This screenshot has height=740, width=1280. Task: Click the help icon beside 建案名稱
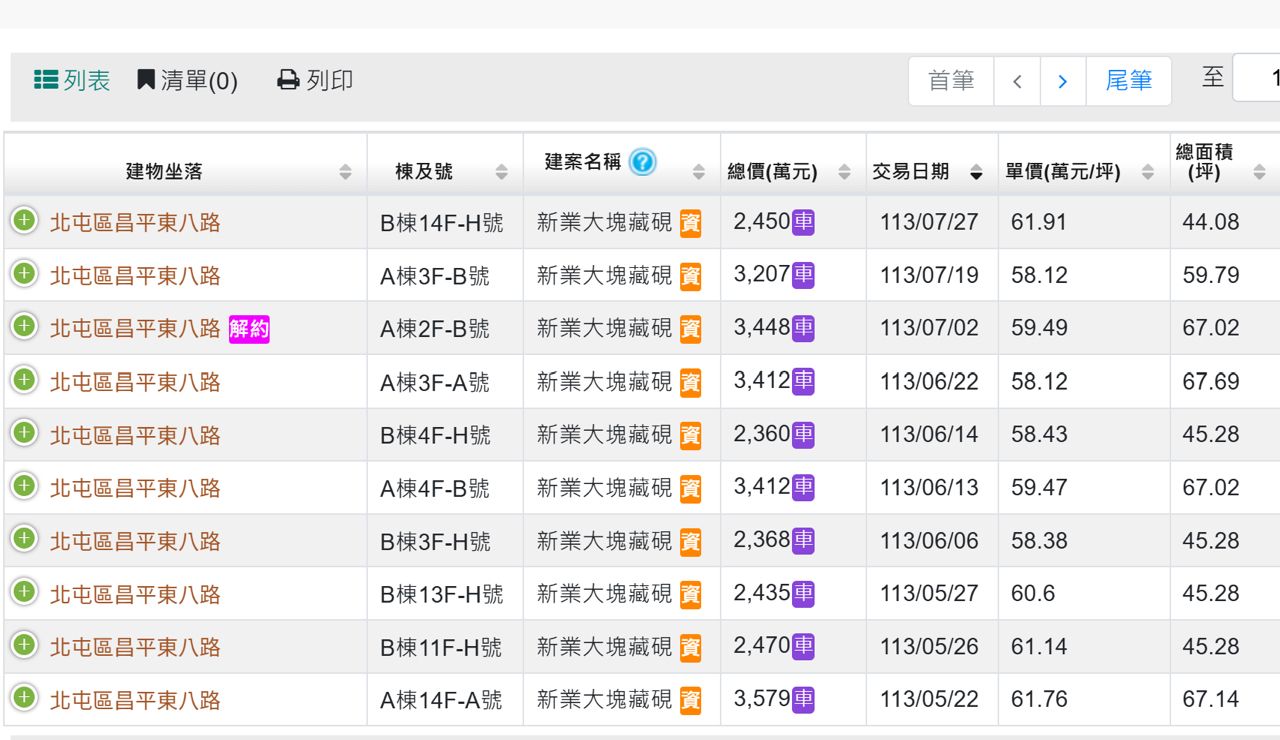[642, 161]
